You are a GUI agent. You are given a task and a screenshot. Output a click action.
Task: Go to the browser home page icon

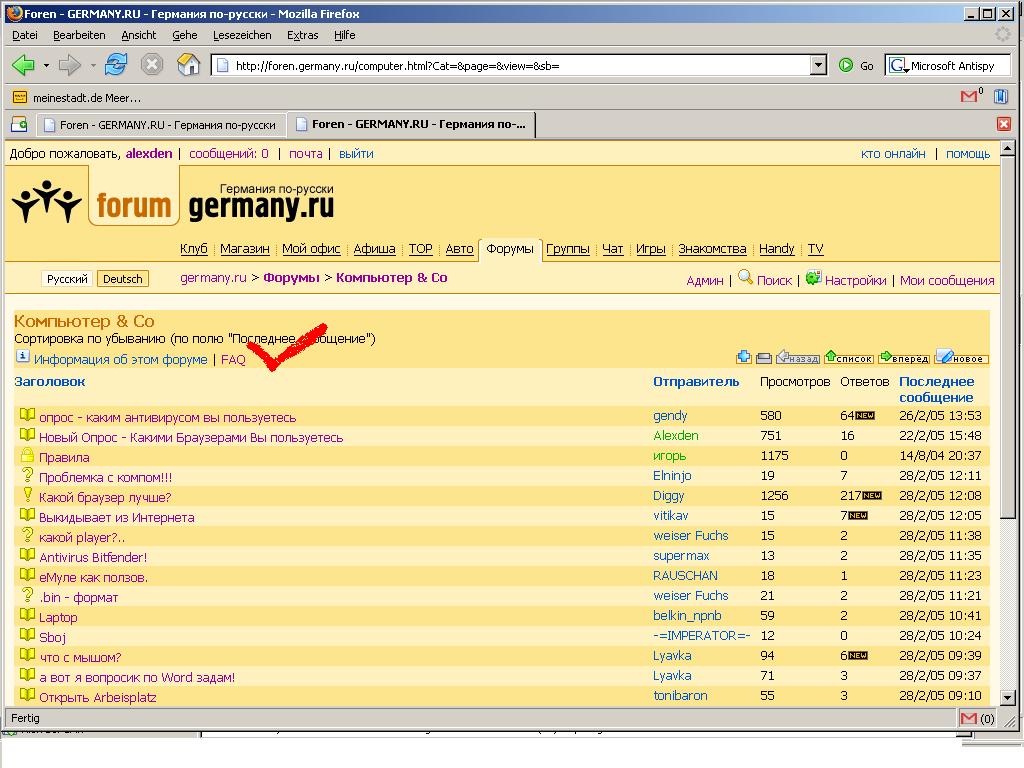(188, 65)
